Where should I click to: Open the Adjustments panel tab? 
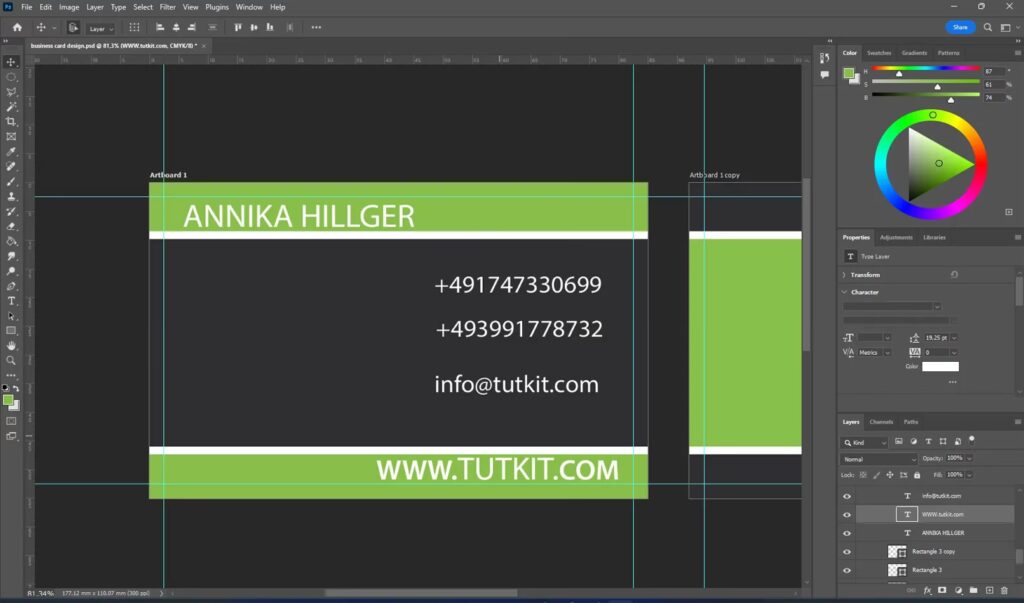[896, 238]
